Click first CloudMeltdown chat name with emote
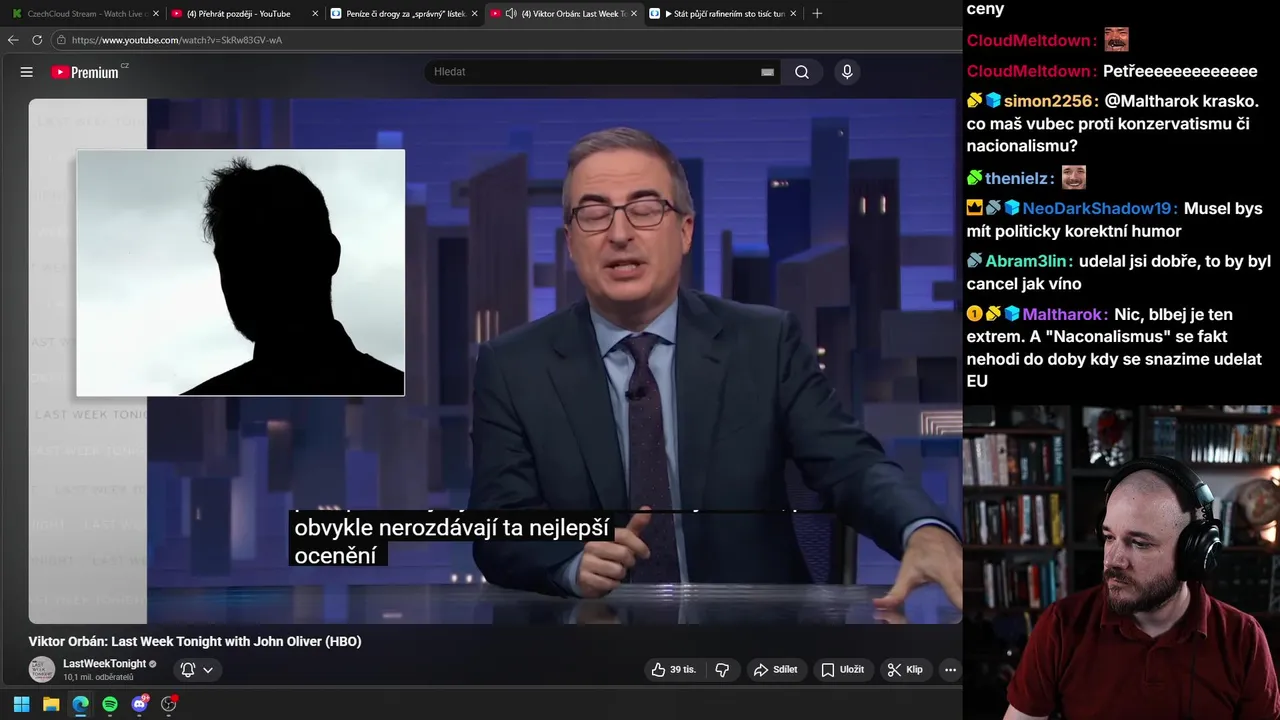1280x720 pixels. (x=1031, y=41)
